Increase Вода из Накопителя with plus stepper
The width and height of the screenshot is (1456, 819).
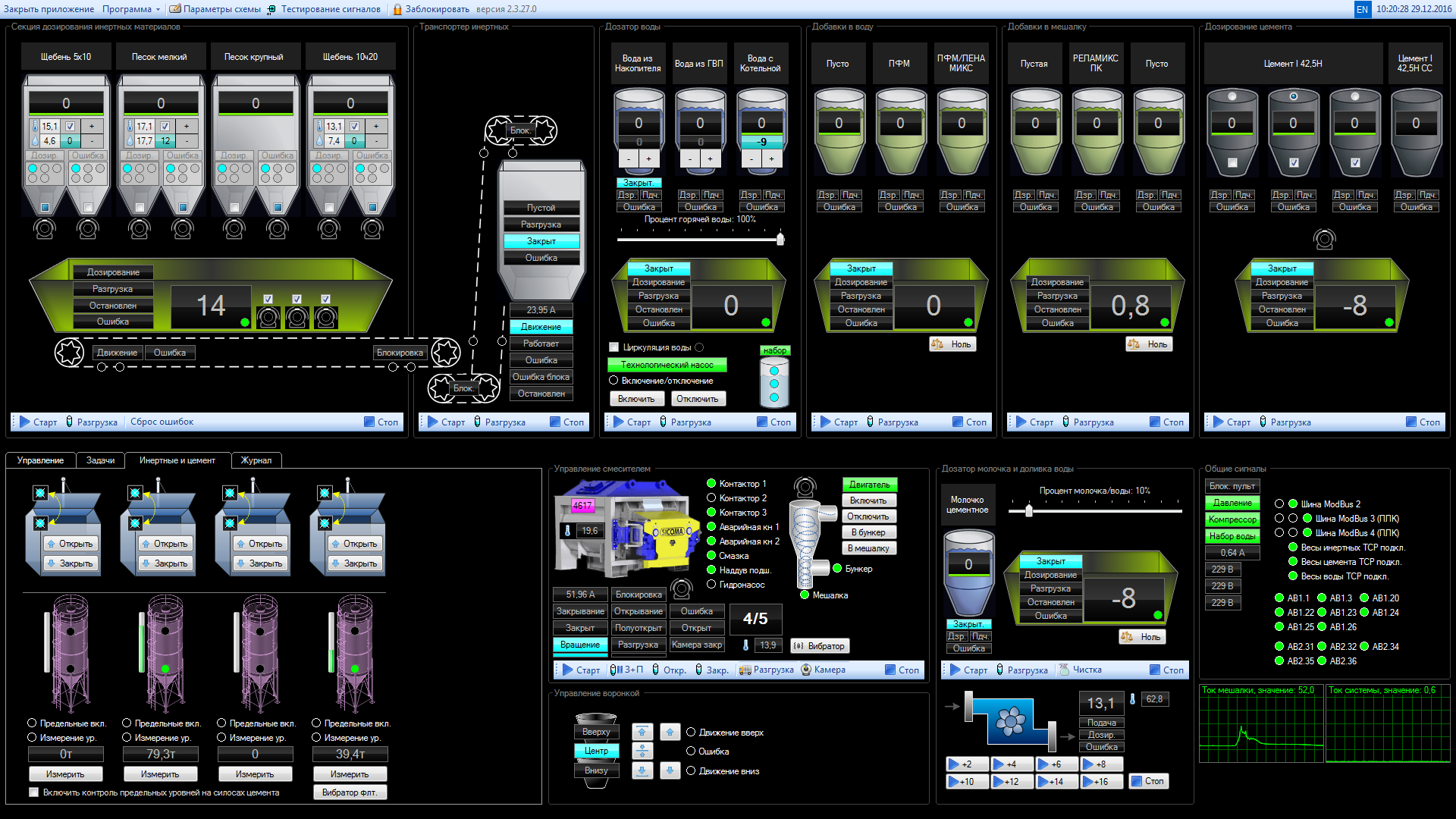click(648, 159)
